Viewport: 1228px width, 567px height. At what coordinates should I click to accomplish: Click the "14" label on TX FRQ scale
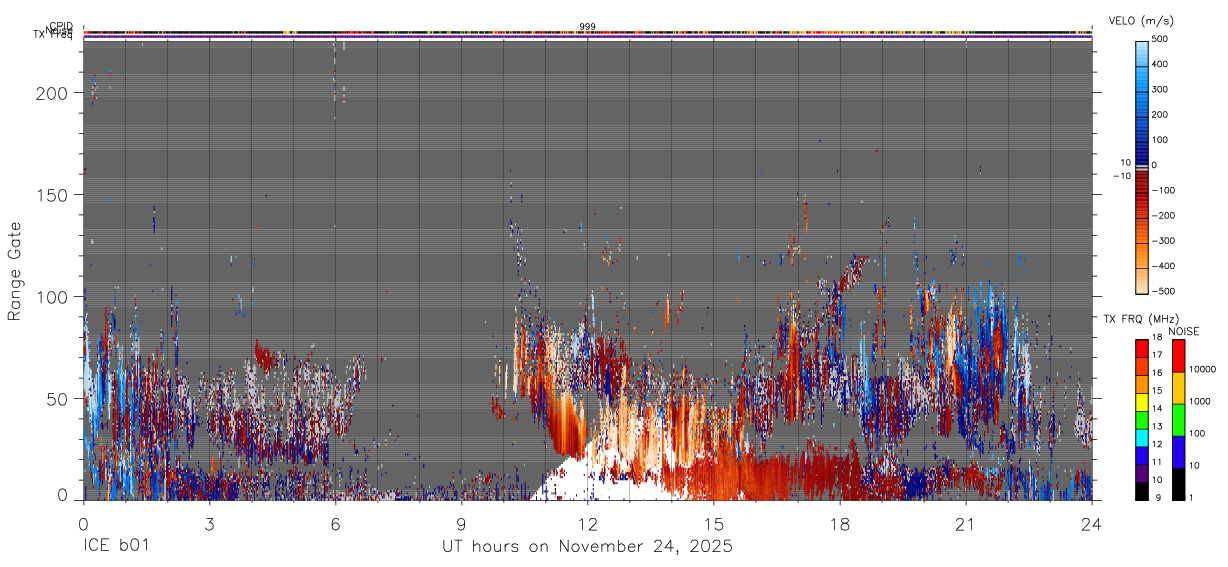1159,409
